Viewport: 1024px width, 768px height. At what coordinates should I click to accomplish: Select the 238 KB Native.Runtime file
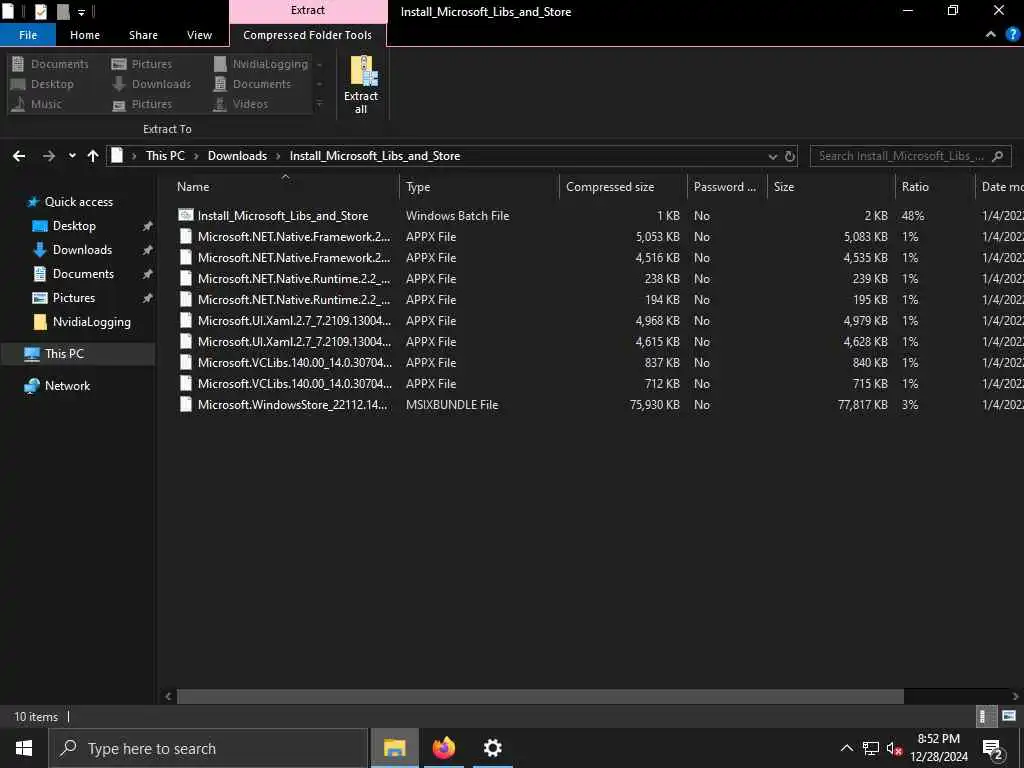(293, 279)
